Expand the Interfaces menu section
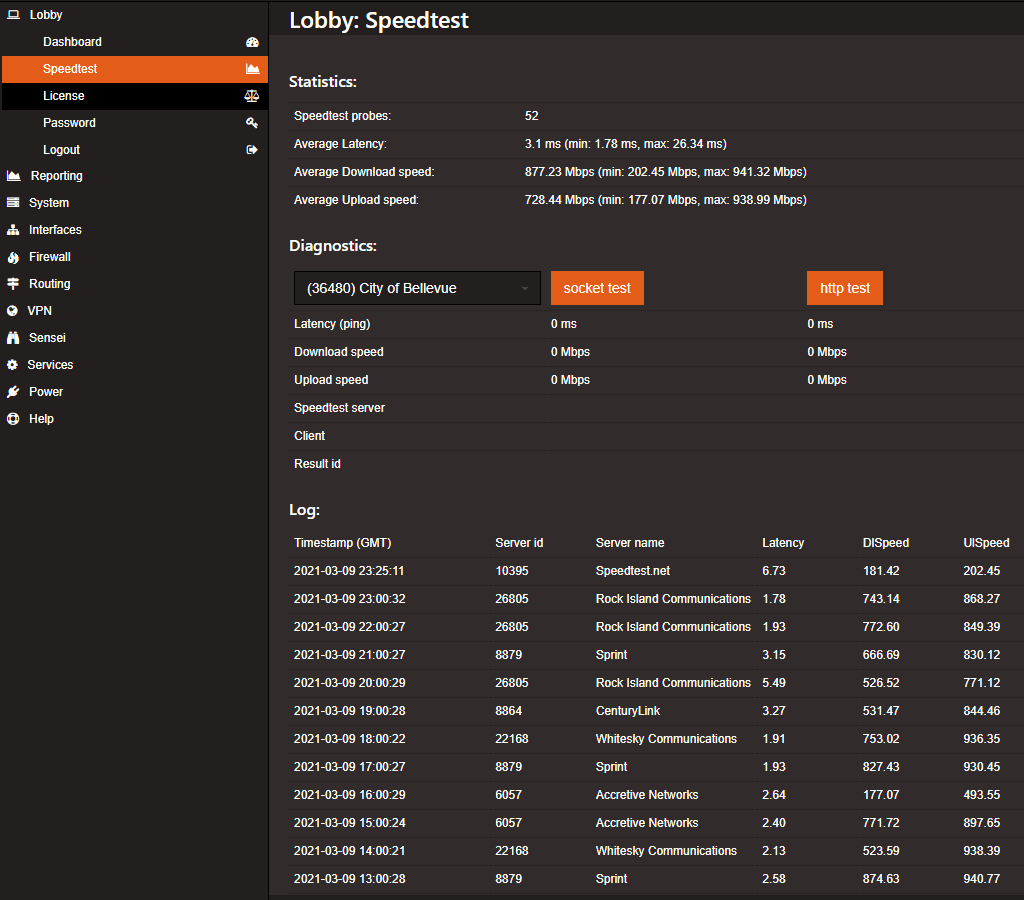Image resolution: width=1024 pixels, height=900 pixels. tap(55, 230)
